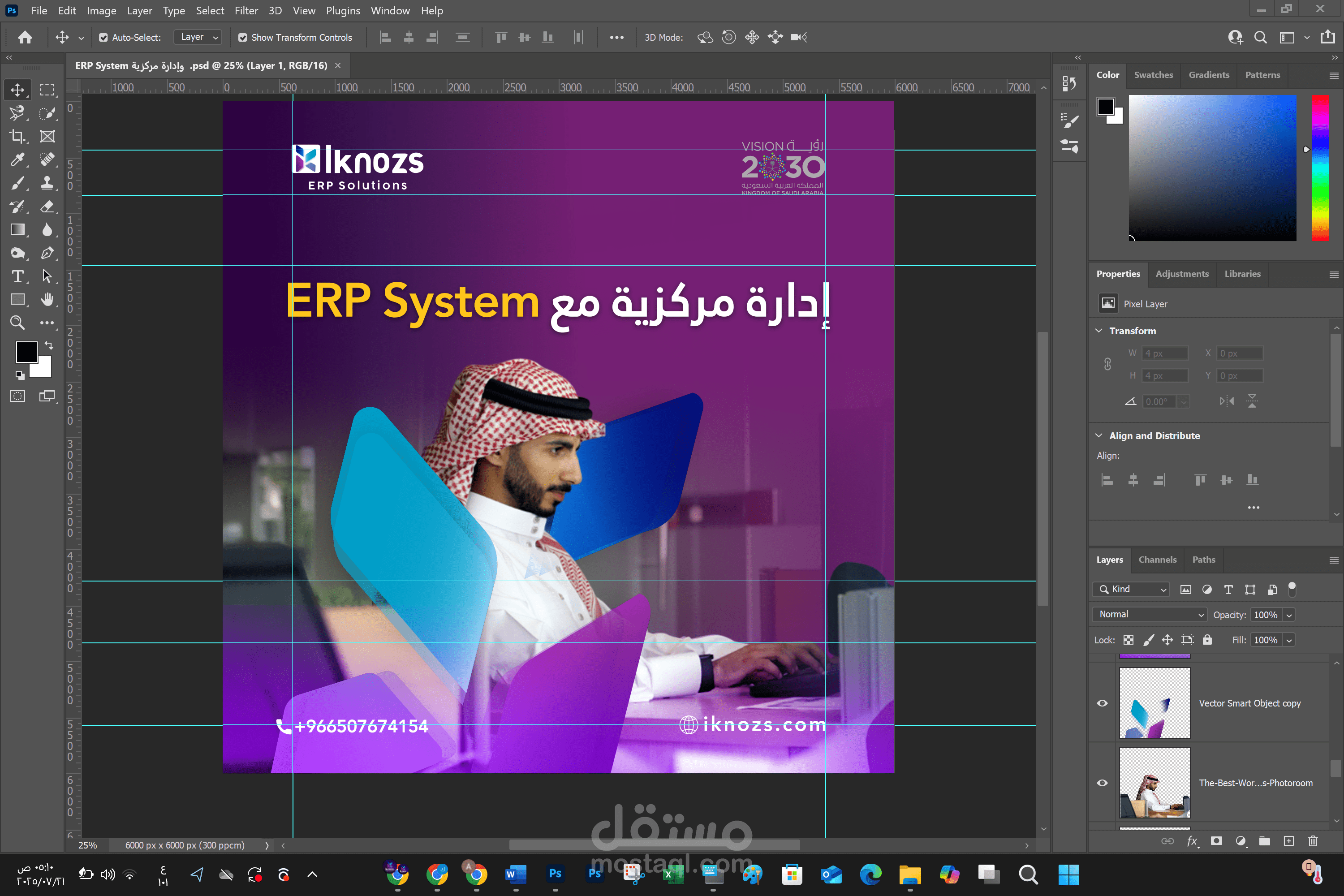This screenshot has width=1344, height=896.
Task: Select the Zoom tool
Action: [17, 323]
